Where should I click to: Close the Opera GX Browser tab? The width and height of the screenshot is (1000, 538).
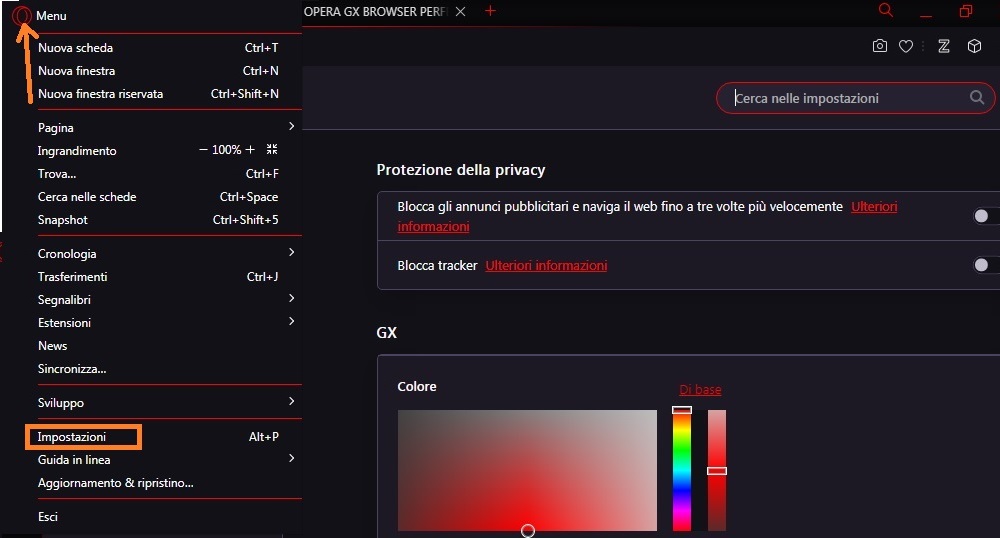point(460,11)
